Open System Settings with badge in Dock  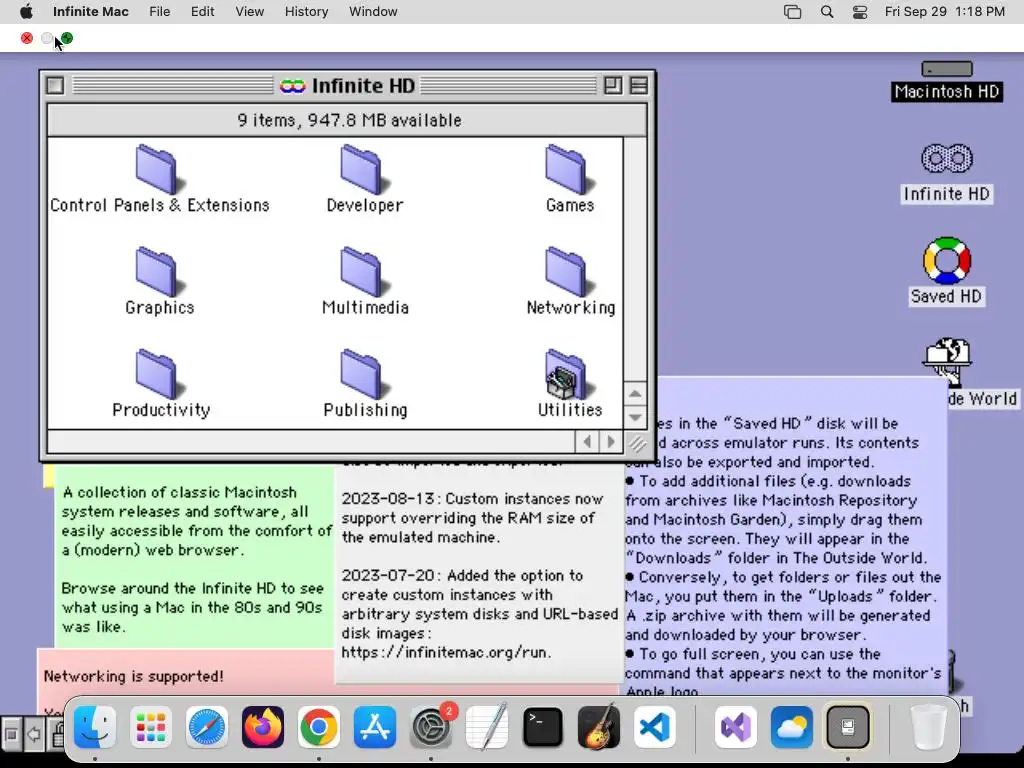tap(431, 727)
